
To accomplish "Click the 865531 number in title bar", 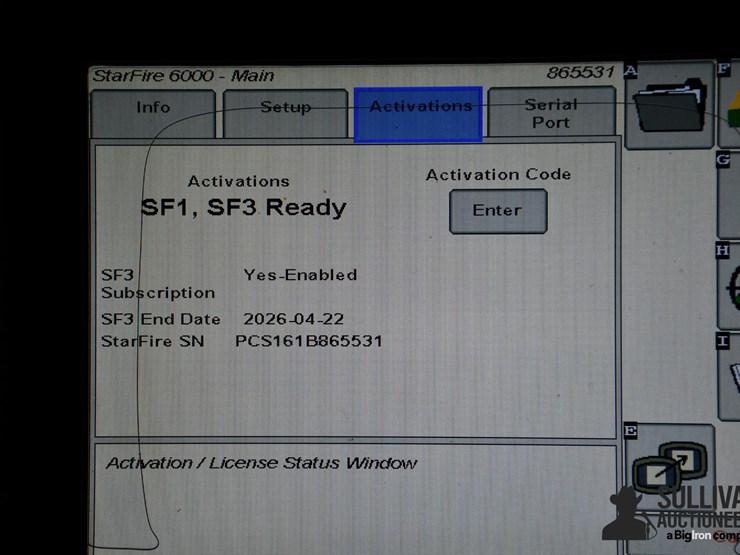I will [579, 73].
